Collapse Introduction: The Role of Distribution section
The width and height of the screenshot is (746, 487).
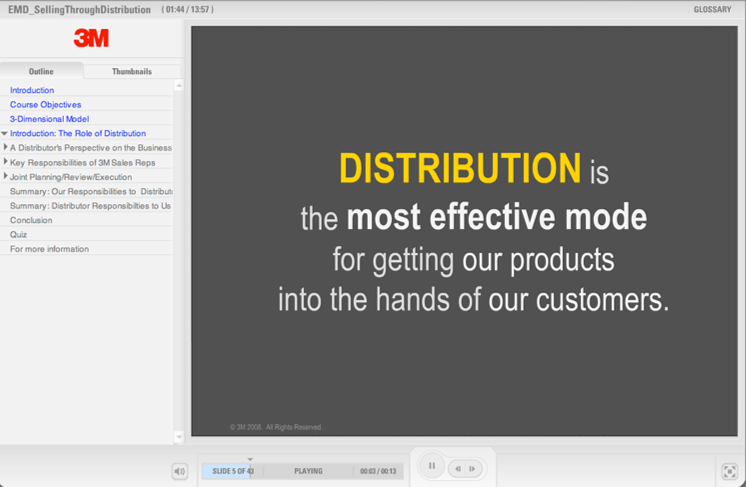coord(4,134)
